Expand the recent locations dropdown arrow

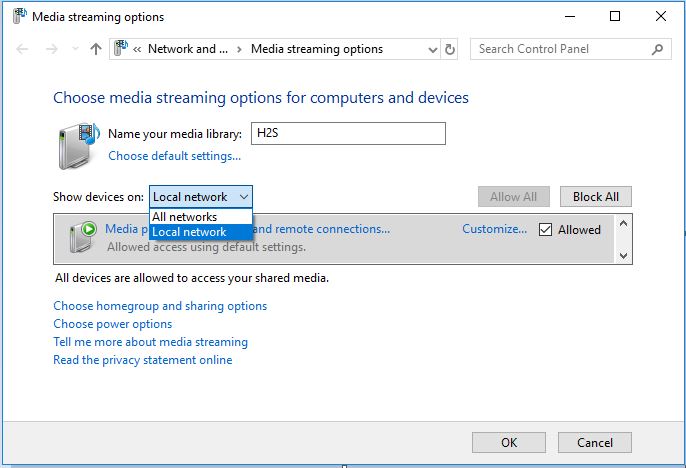[x=73, y=49]
